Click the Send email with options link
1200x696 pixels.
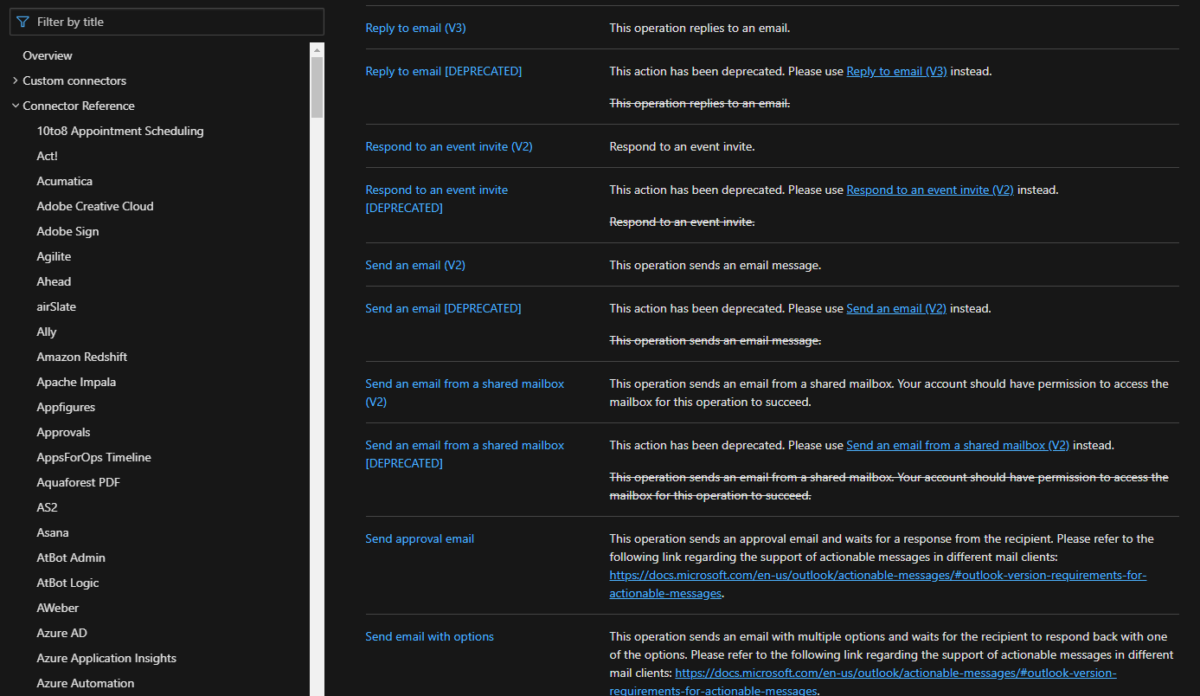429,636
